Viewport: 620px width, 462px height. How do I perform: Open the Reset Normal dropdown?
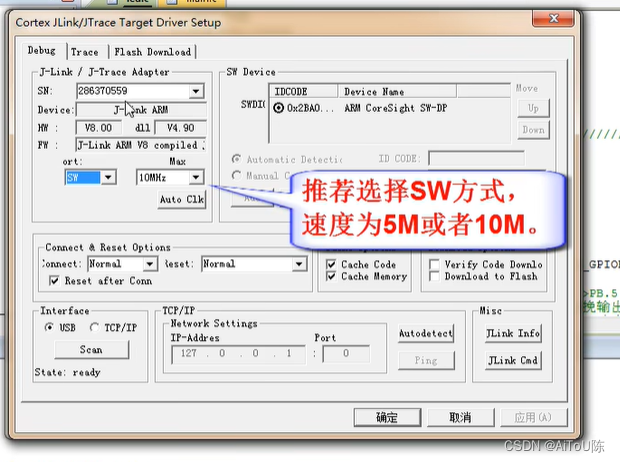(299, 264)
